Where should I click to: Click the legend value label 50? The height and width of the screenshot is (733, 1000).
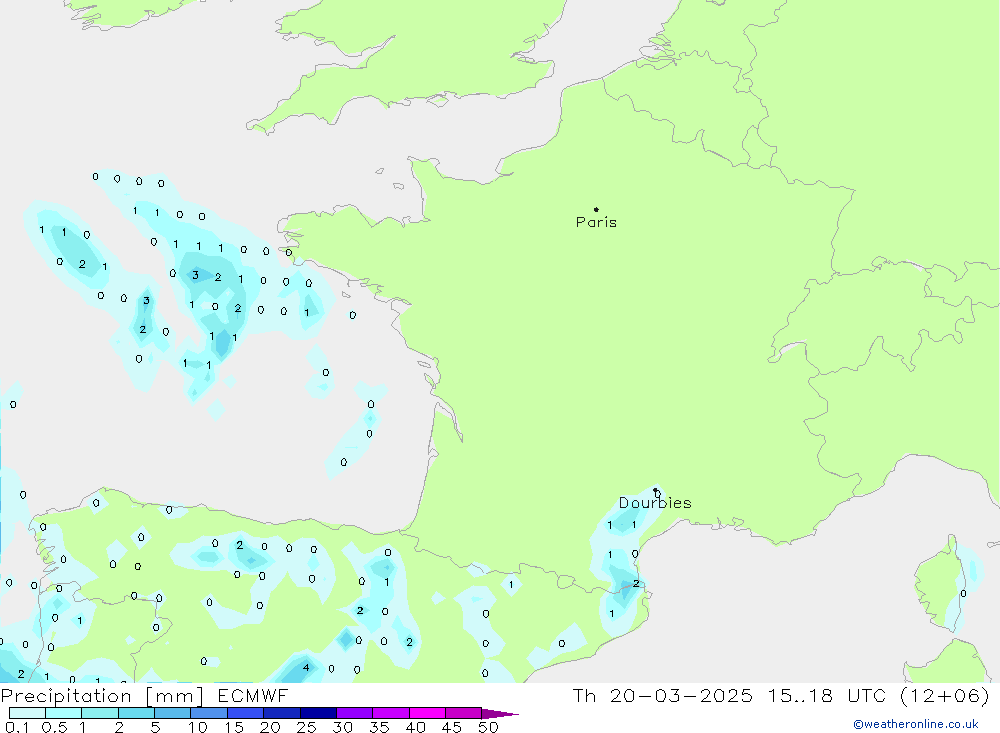[x=488, y=727]
